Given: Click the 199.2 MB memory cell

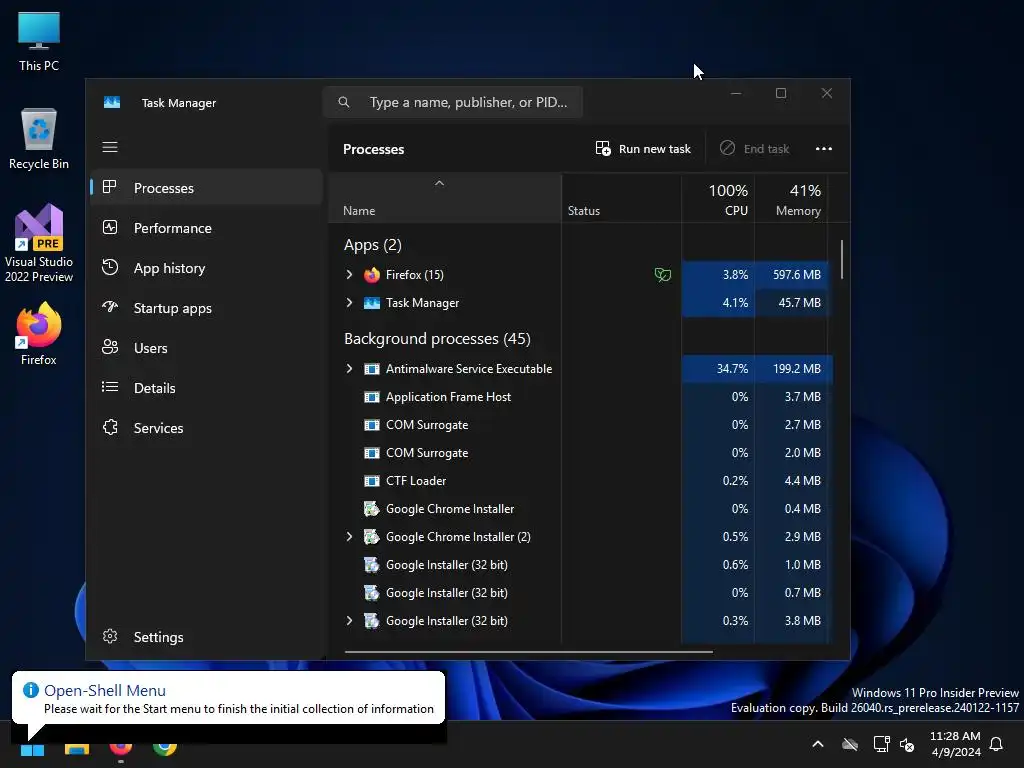Looking at the screenshot, I should pyautogui.click(x=793, y=369).
